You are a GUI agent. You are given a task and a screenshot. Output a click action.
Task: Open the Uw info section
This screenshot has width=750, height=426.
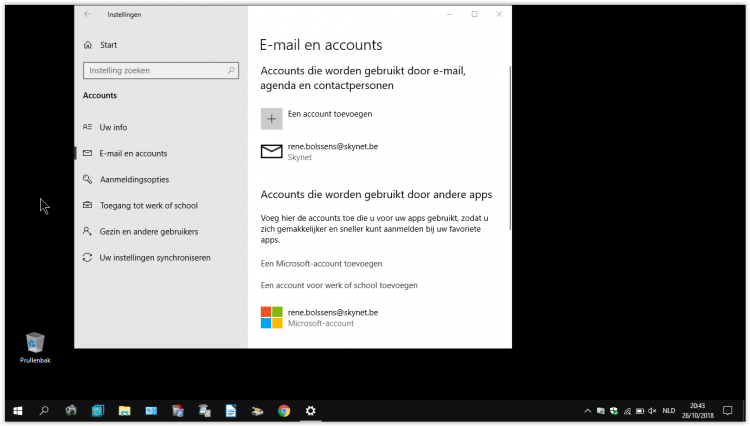point(113,128)
